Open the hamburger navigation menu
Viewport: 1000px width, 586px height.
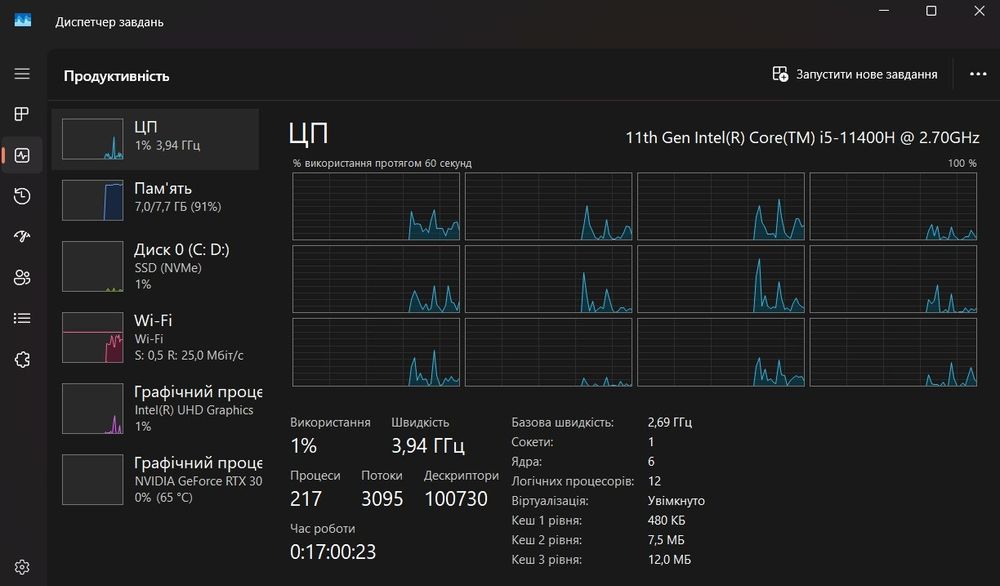tap(22, 73)
